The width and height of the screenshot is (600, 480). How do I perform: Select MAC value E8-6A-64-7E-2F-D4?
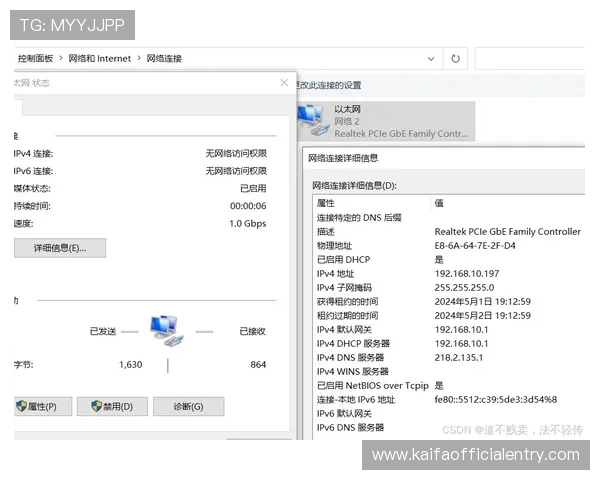[475, 246]
